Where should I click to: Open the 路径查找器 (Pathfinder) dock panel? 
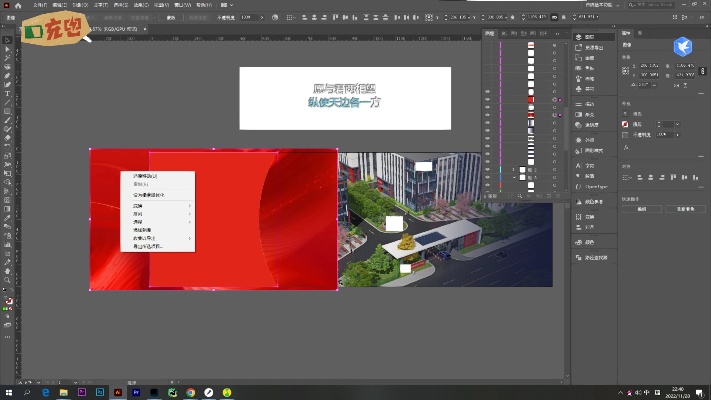594,258
